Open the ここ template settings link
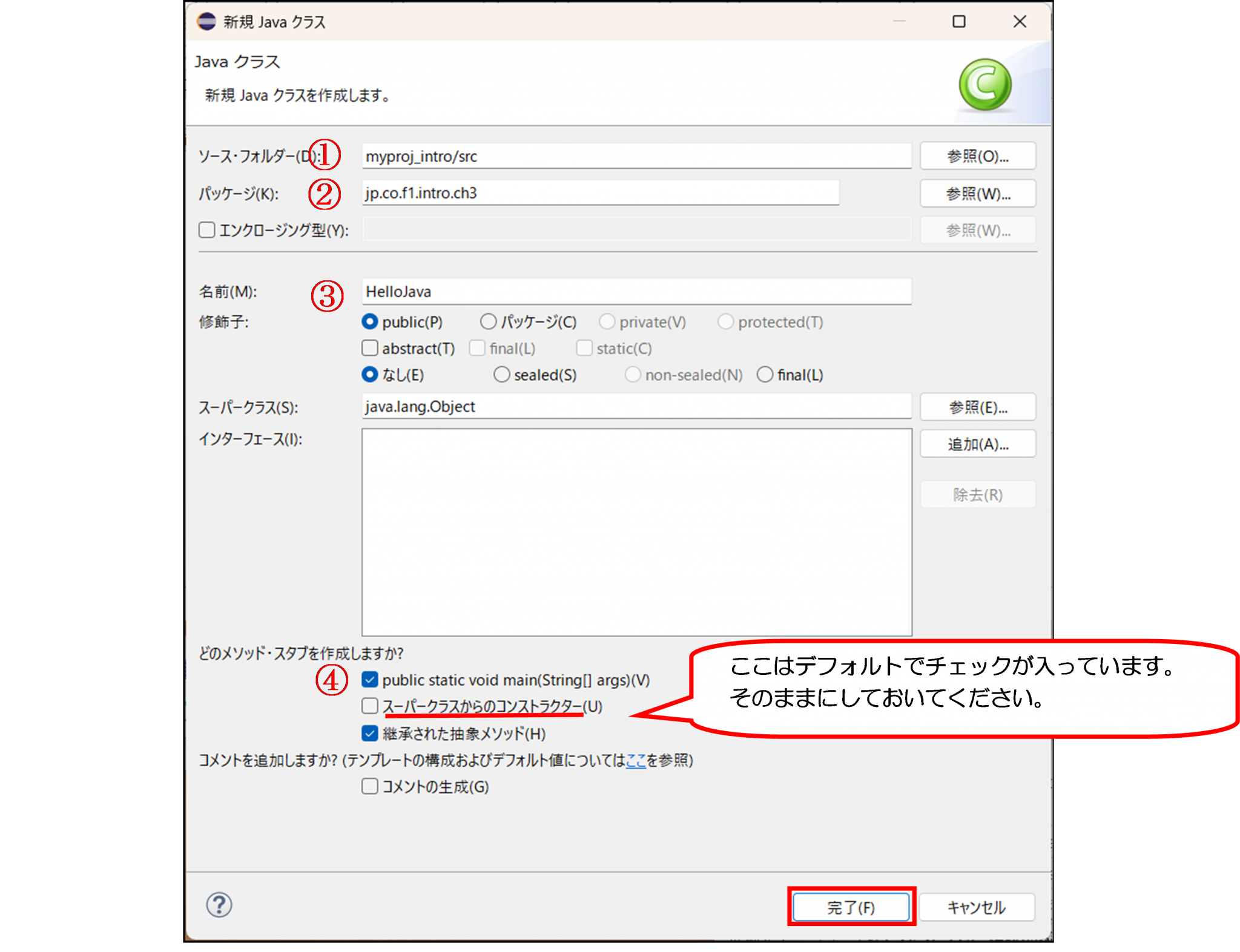 636,760
